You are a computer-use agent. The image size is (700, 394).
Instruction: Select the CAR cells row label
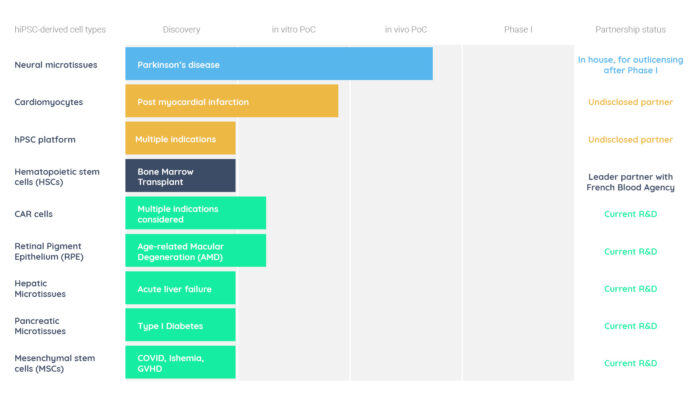click(33, 214)
